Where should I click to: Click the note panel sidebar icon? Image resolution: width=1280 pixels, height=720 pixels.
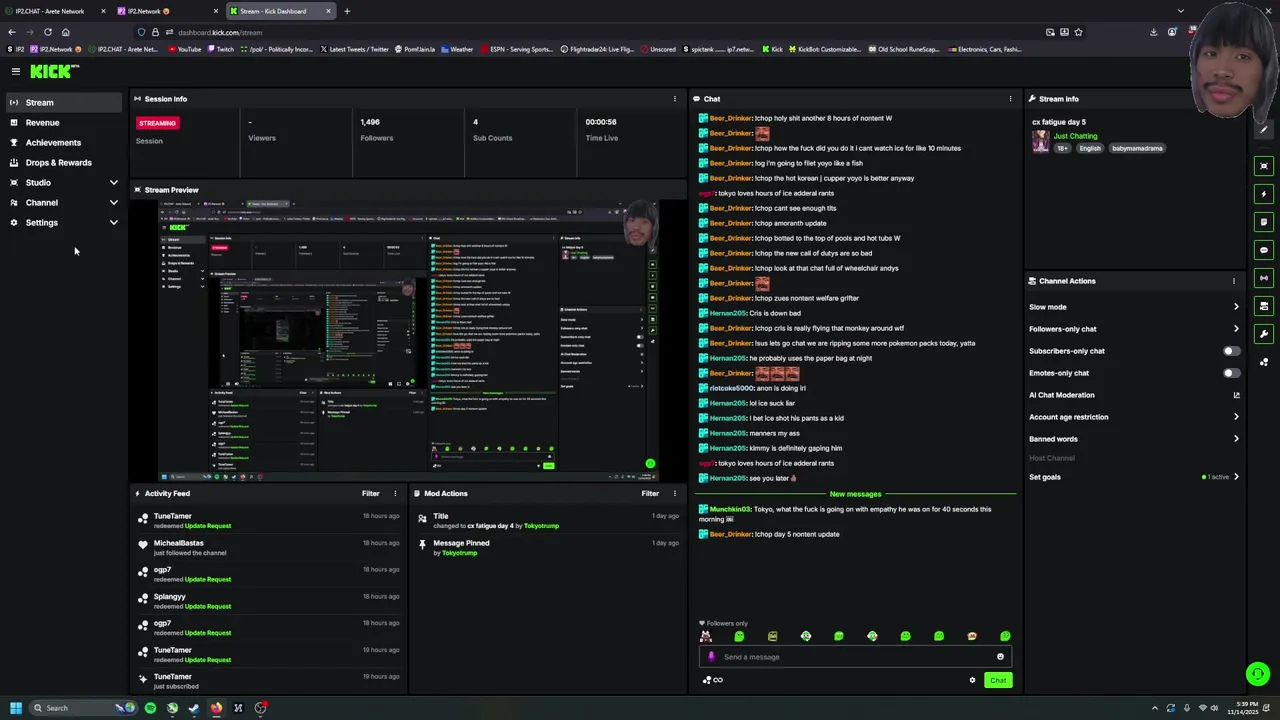[x=1264, y=222]
